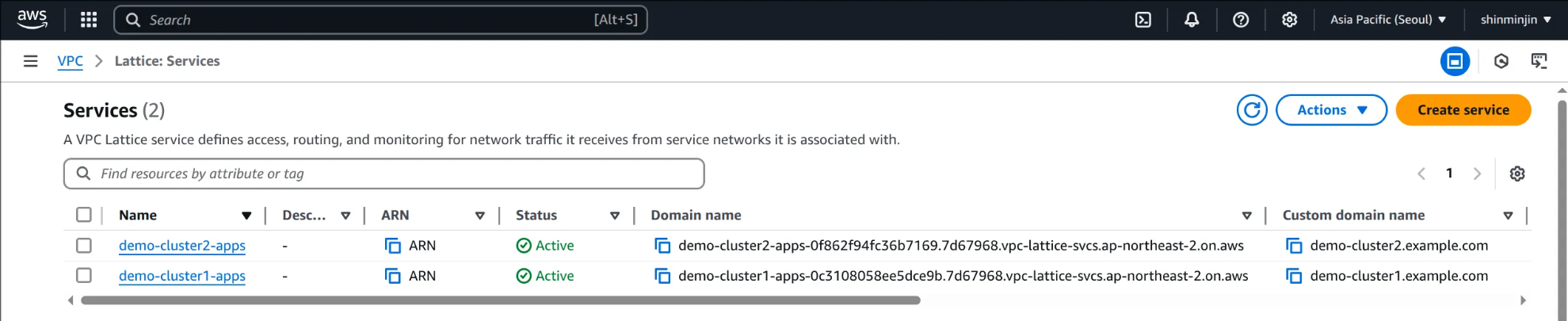Open the Actions dropdown
Screen dimensions: 1568x321
pyautogui.click(x=1331, y=110)
